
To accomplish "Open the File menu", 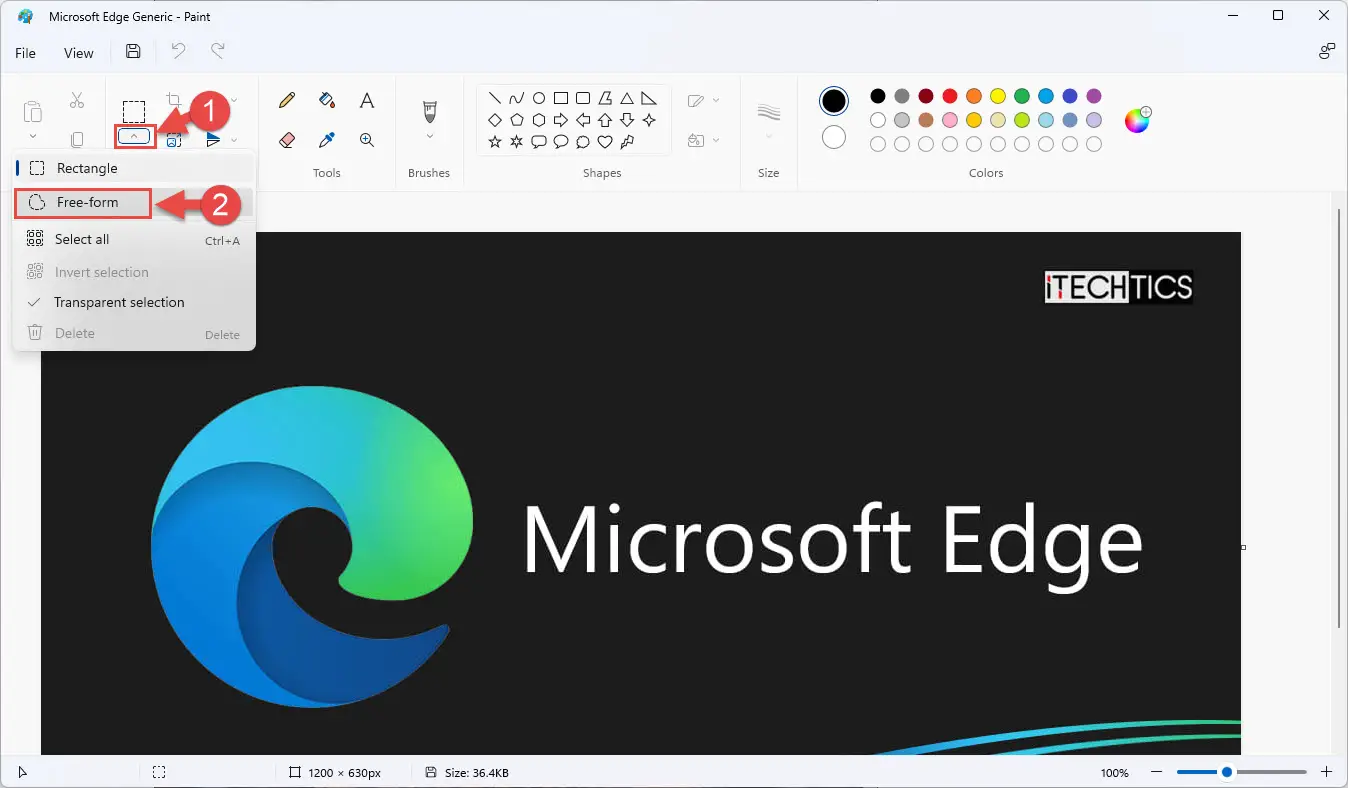I will click(x=25, y=53).
